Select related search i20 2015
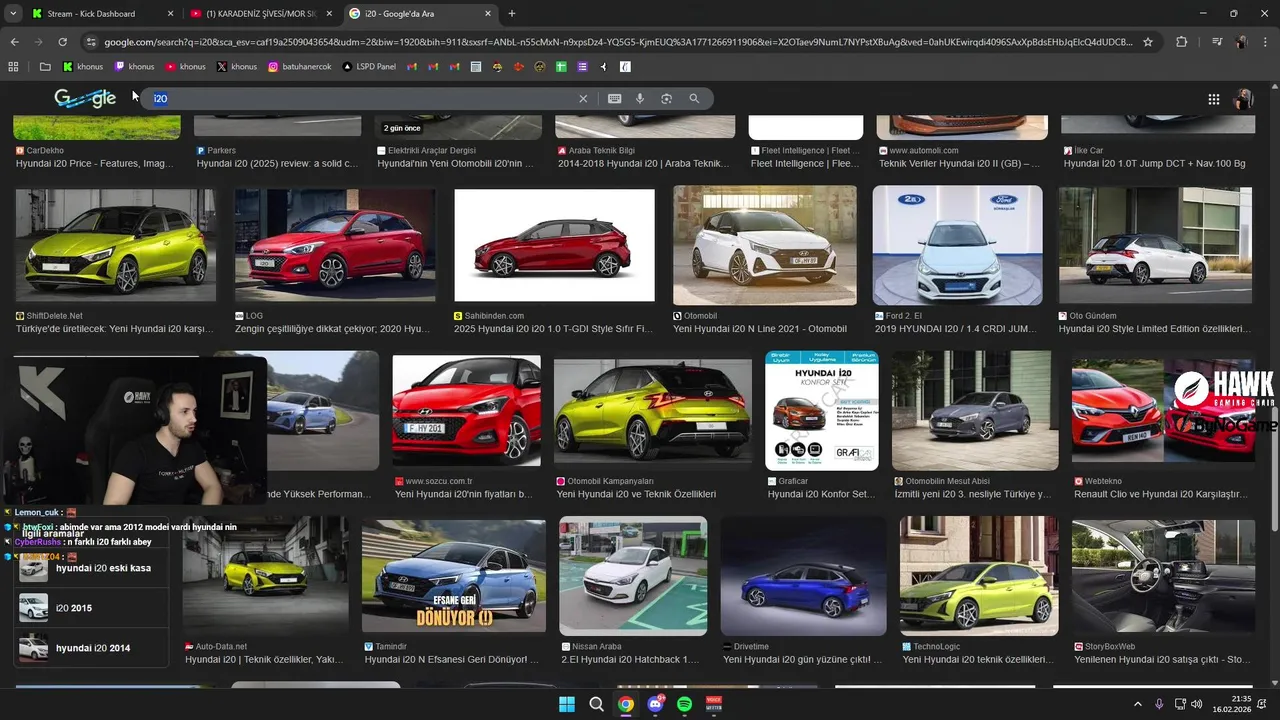Image resolution: width=1280 pixels, height=720 pixels. pos(91,608)
